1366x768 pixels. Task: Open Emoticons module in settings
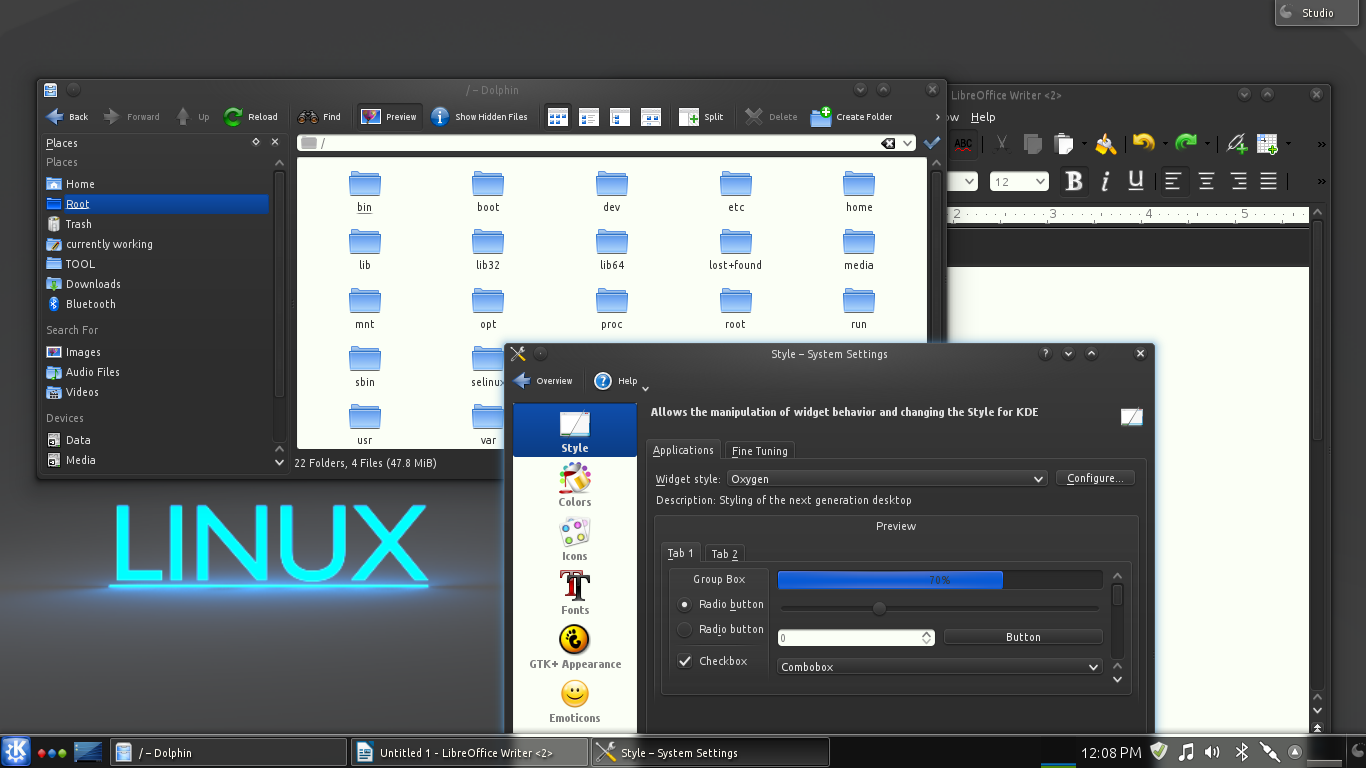click(x=575, y=702)
